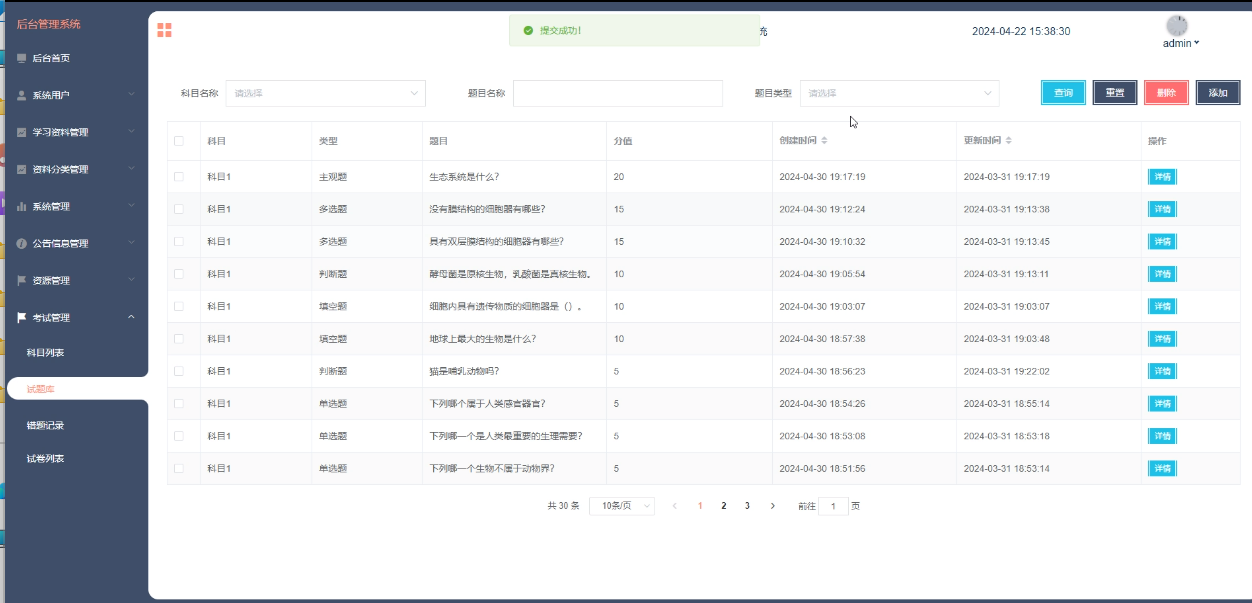Check the row 酵母菌是原核生物
The width and height of the screenshot is (1252, 603).
pos(179,274)
